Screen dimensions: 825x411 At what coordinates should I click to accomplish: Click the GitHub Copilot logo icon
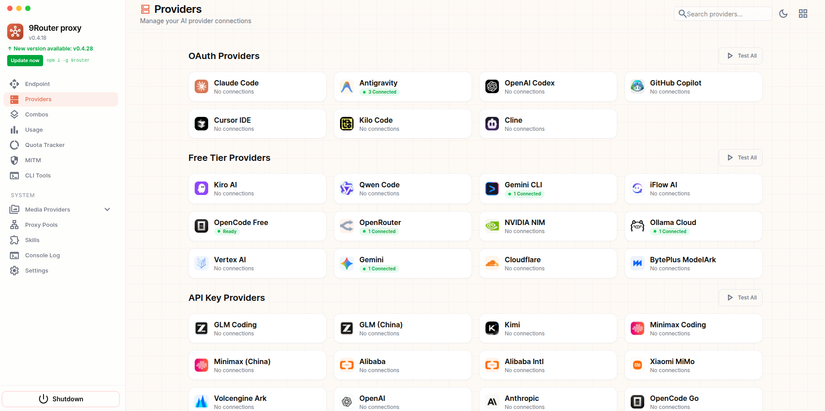[637, 87]
